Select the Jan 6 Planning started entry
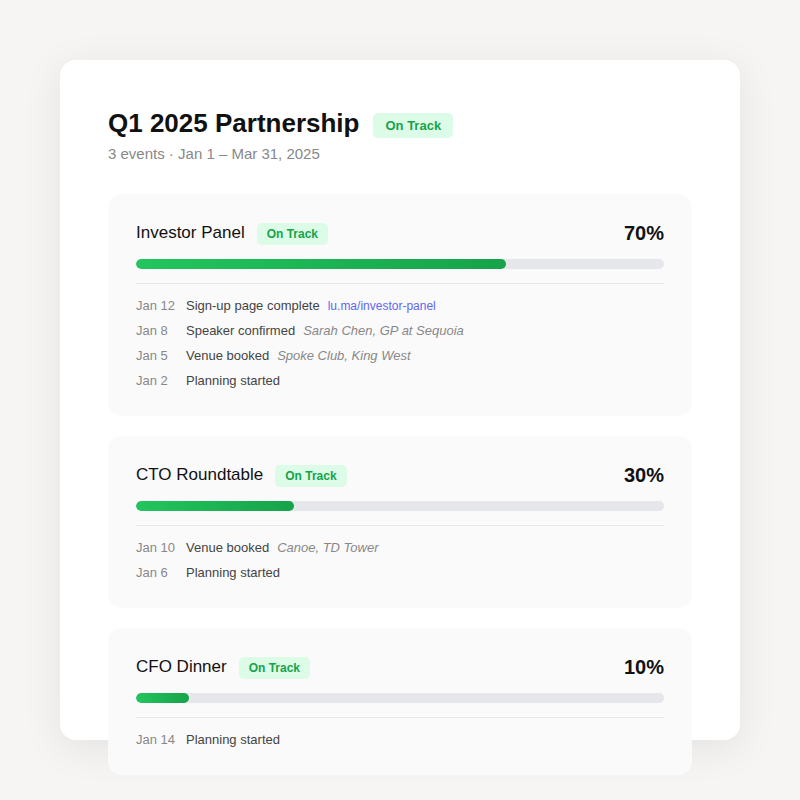Viewport: 800px width, 800px height. tap(232, 573)
